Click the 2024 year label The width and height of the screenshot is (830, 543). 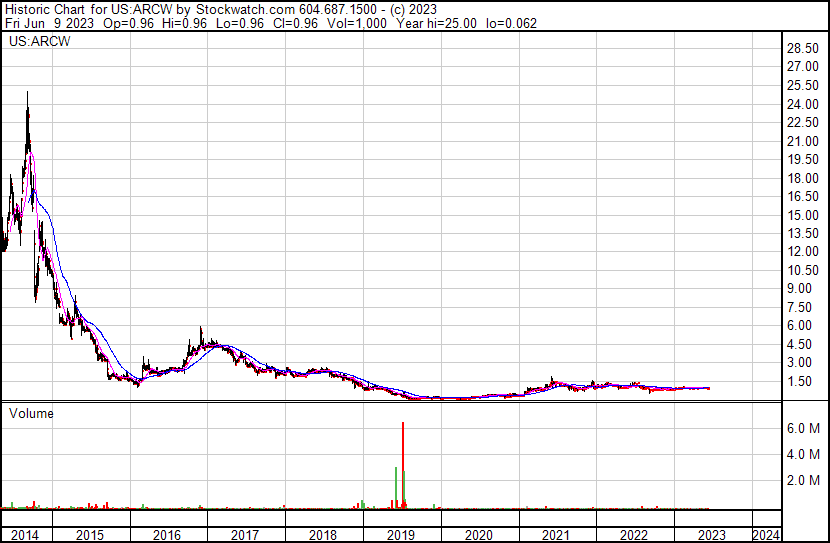766,535
